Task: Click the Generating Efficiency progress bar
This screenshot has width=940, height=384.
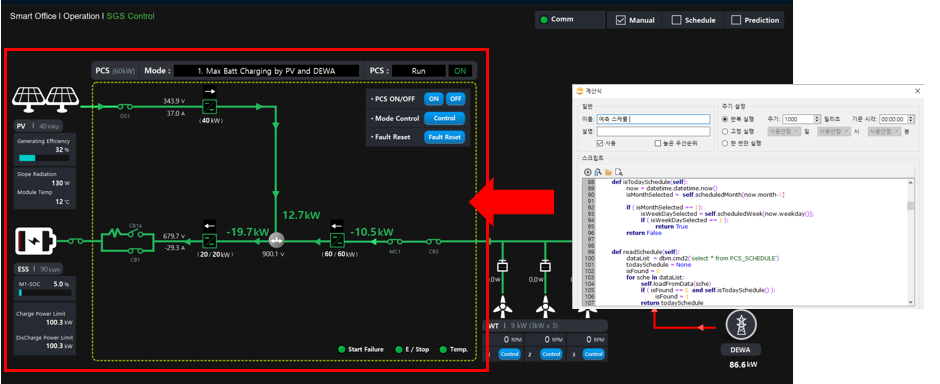Action: [x=44, y=159]
